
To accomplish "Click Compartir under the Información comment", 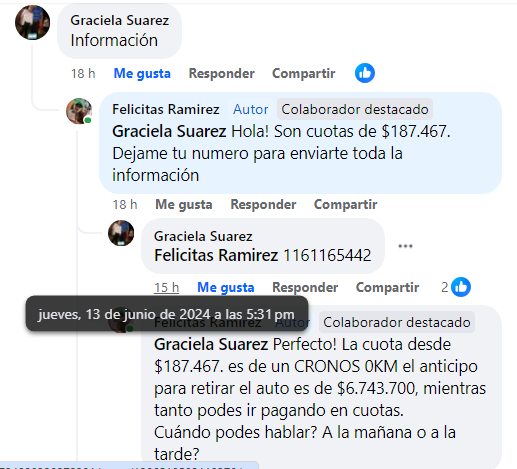I will [304, 73].
